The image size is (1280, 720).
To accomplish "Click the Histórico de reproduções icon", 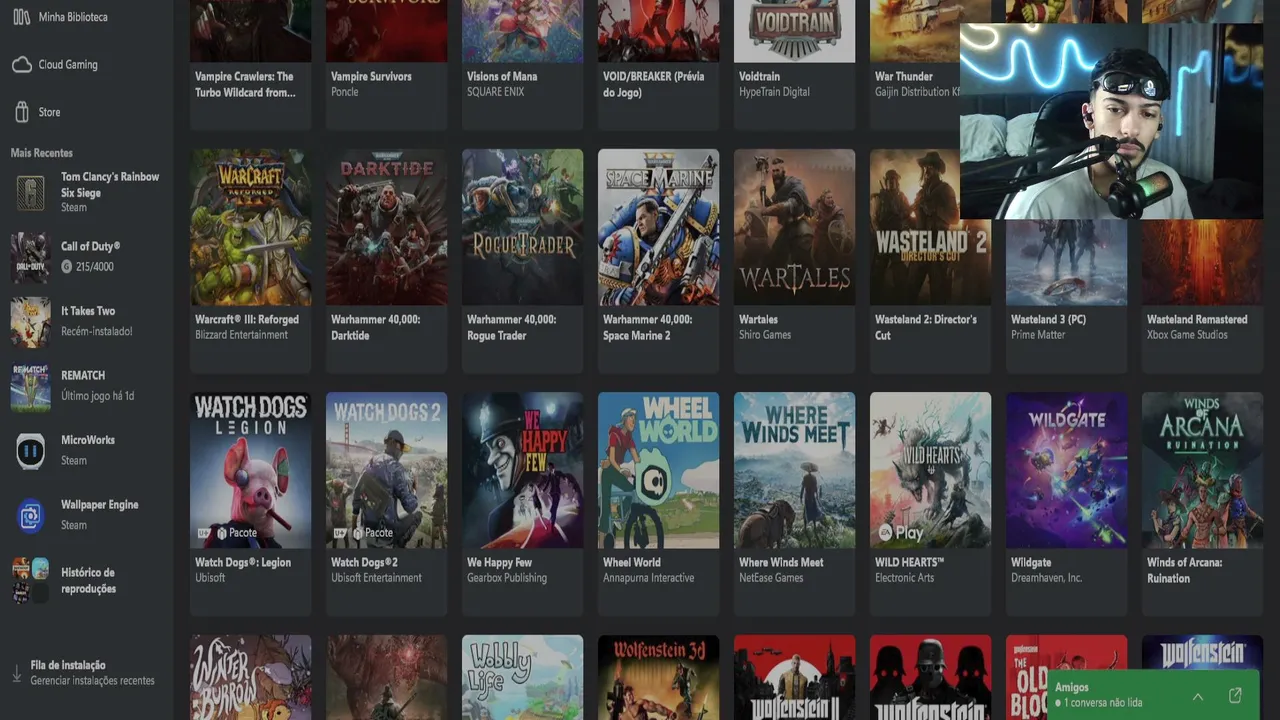I will coord(30,581).
